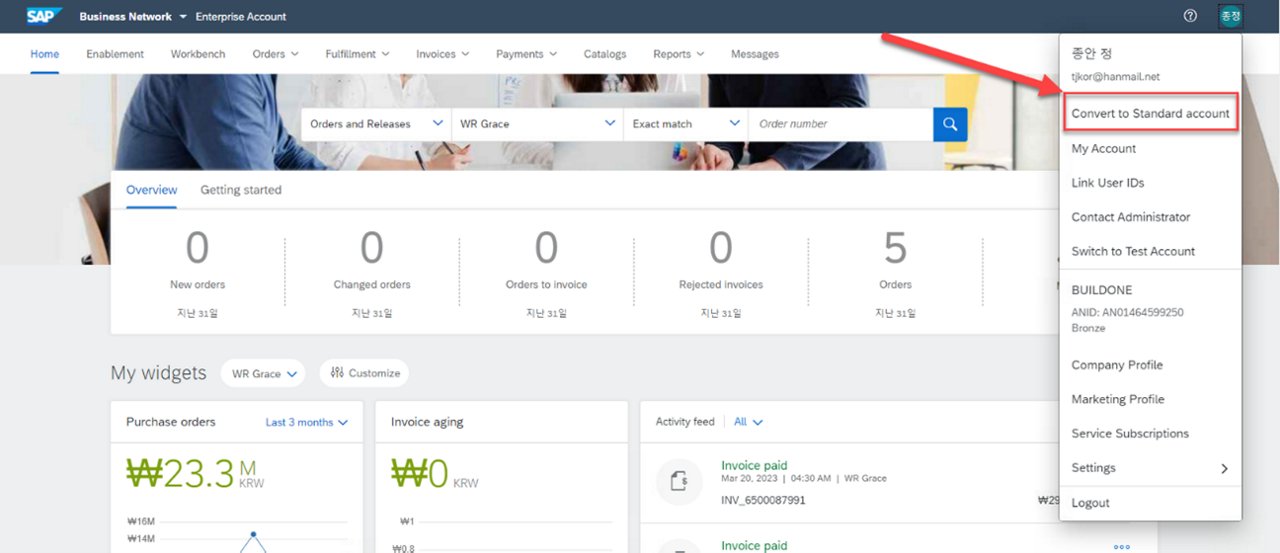Open Company Profile
This screenshot has height=553, width=1280.
[x=1117, y=365]
